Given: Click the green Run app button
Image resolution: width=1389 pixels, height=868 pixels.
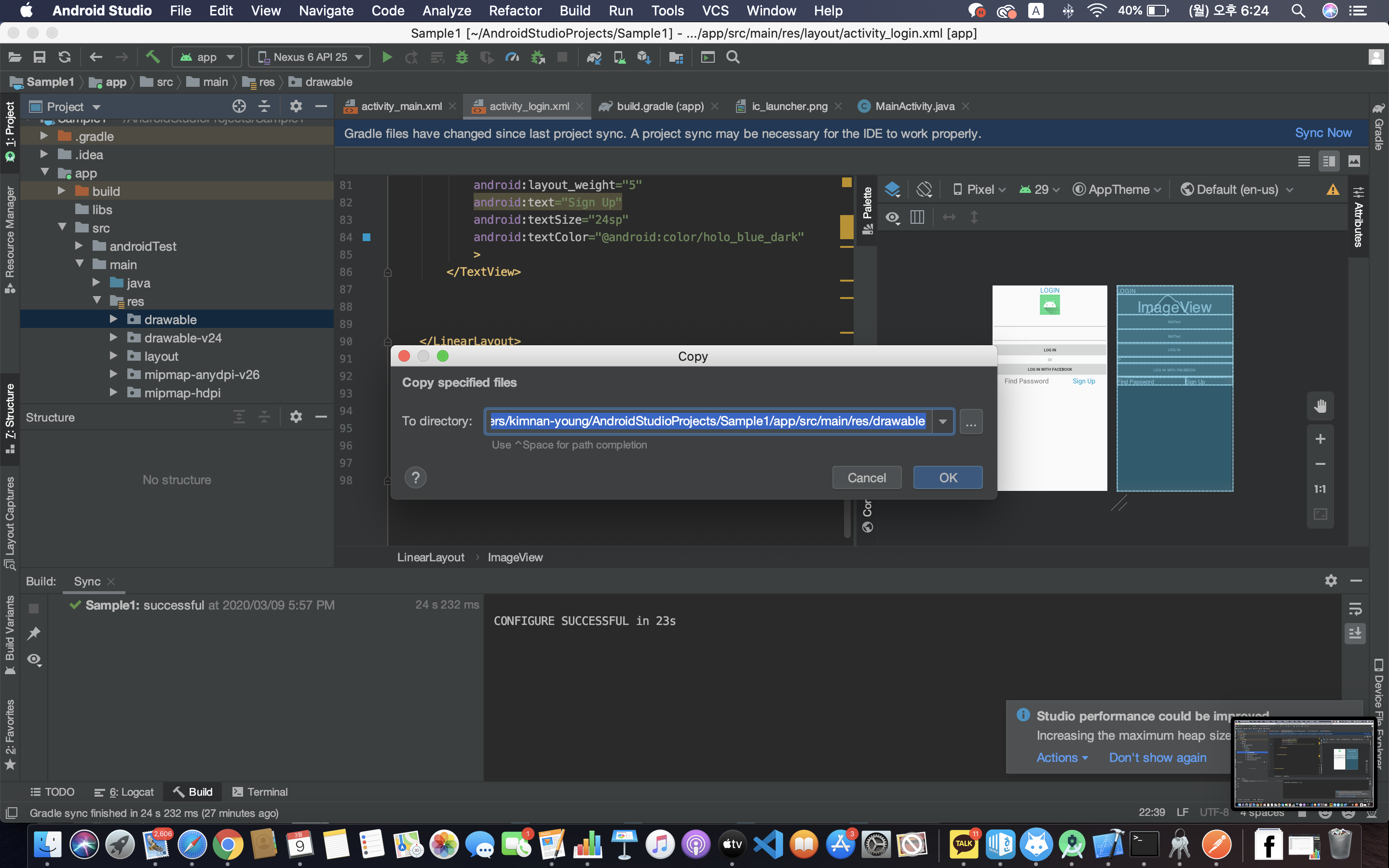Looking at the screenshot, I should (x=387, y=57).
